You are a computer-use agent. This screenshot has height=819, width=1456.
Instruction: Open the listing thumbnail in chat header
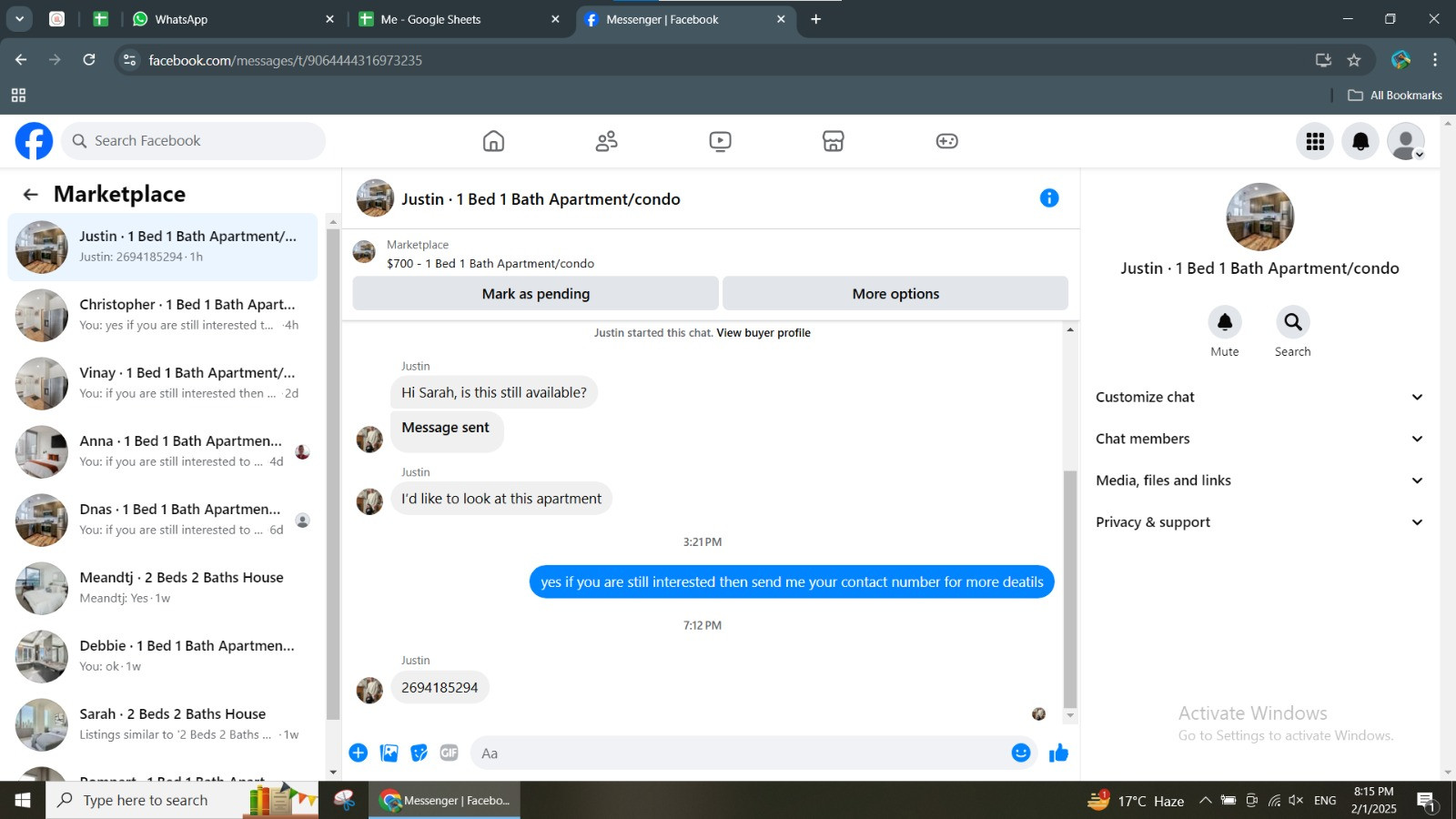375,198
